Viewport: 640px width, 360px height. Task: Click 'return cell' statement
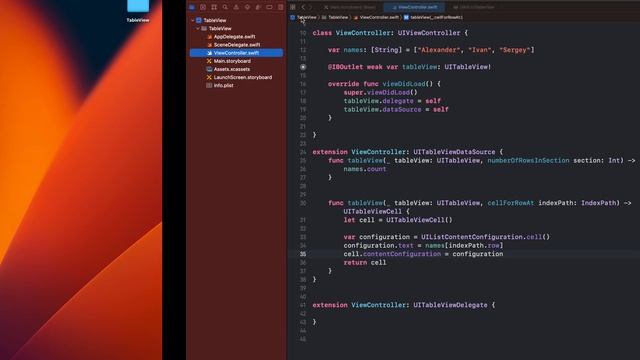(x=364, y=262)
